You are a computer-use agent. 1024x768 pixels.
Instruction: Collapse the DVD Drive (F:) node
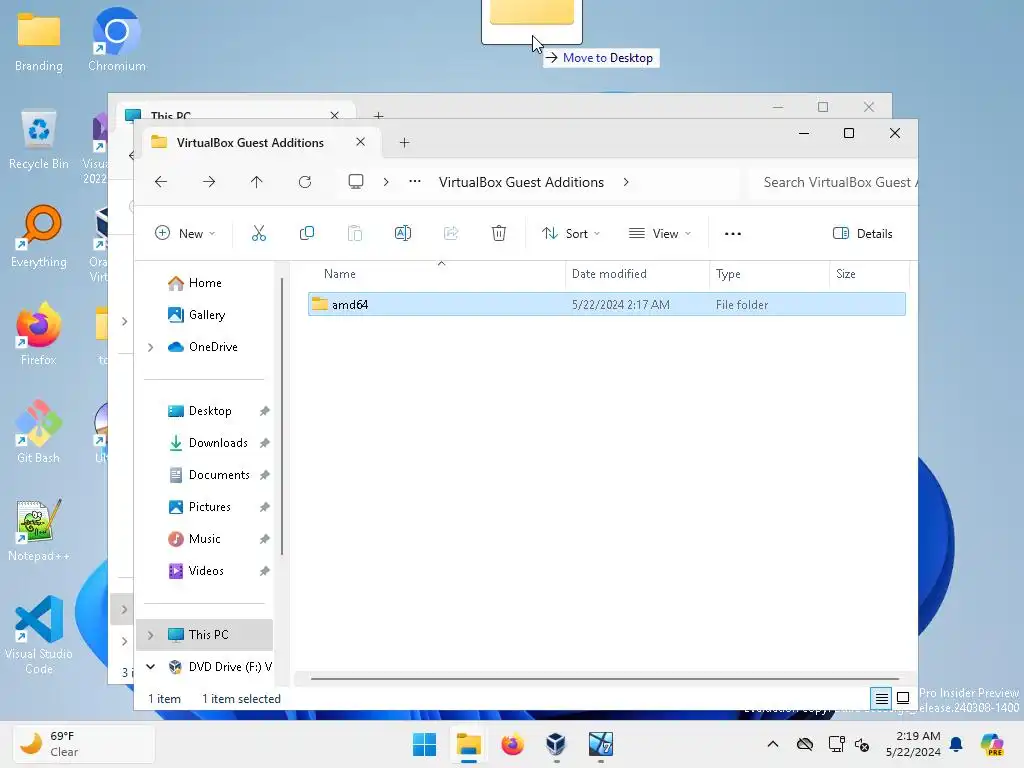click(x=151, y=667)
